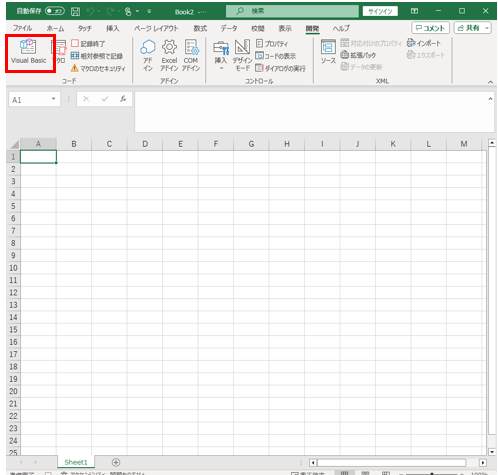This screenshot has width=498, height=475.
Task: Click the save icon in title bar
Action: point(75,12)
